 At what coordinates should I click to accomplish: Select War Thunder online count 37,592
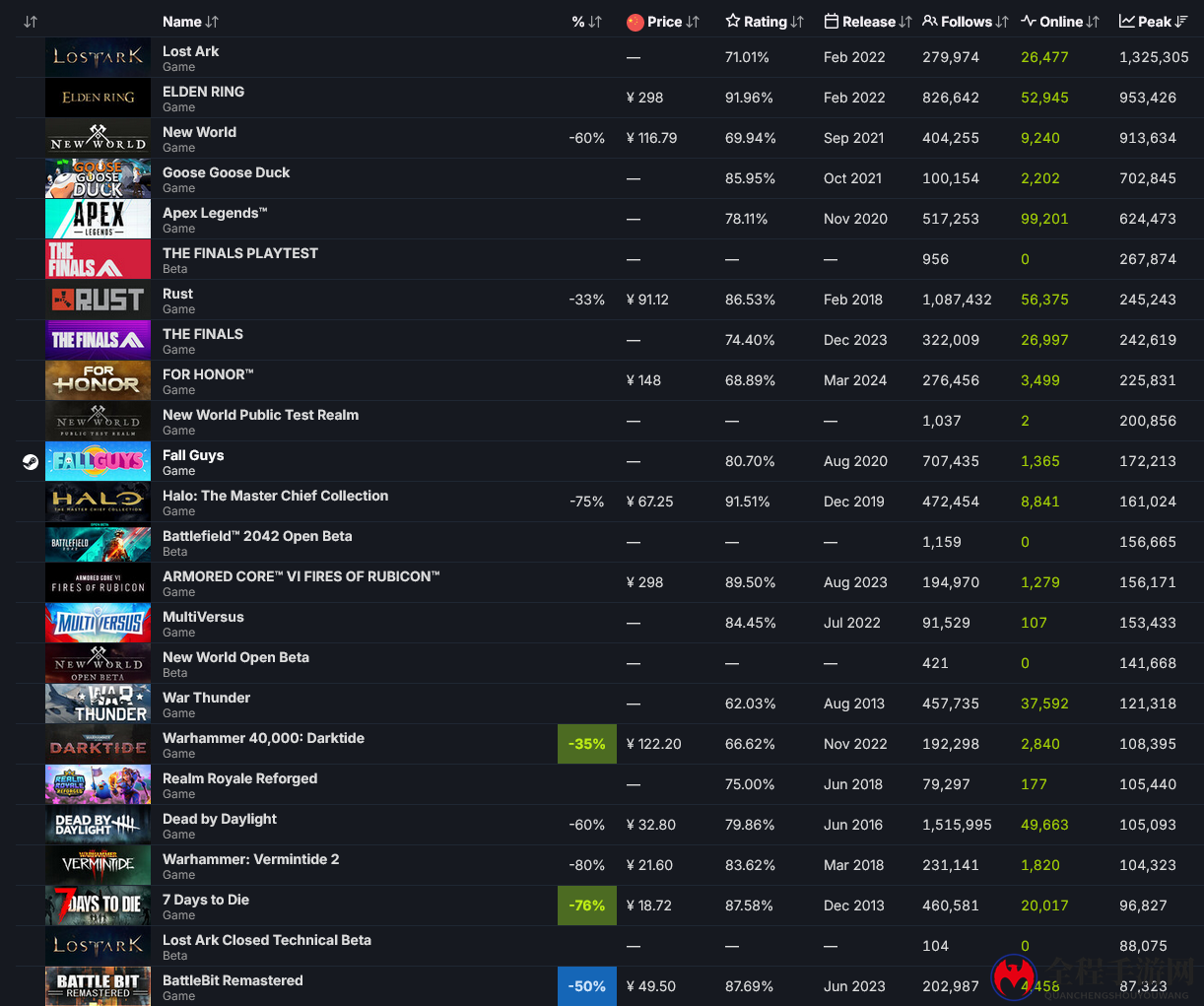coord(1044,704)
